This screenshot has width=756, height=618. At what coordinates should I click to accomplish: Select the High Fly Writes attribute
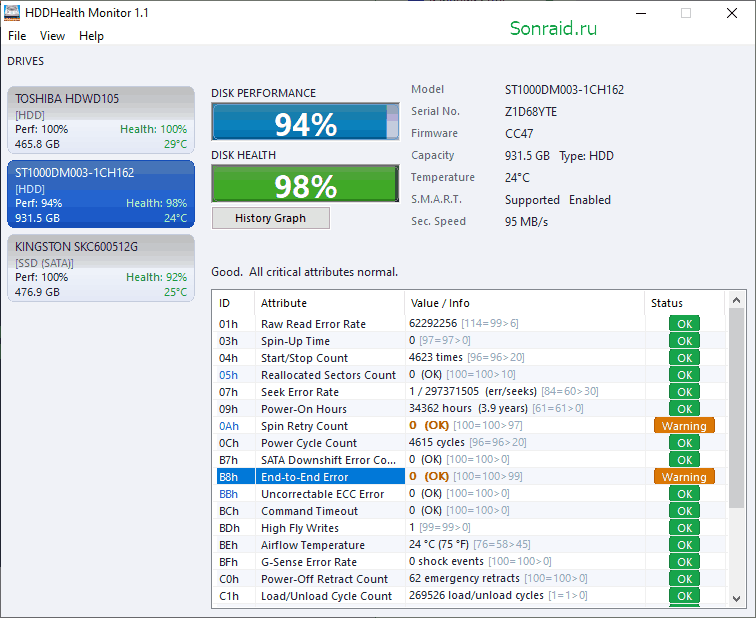click(x=470, y=528)
